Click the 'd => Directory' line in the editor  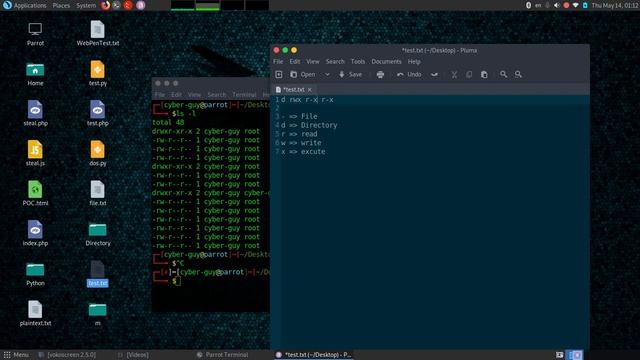309,125
